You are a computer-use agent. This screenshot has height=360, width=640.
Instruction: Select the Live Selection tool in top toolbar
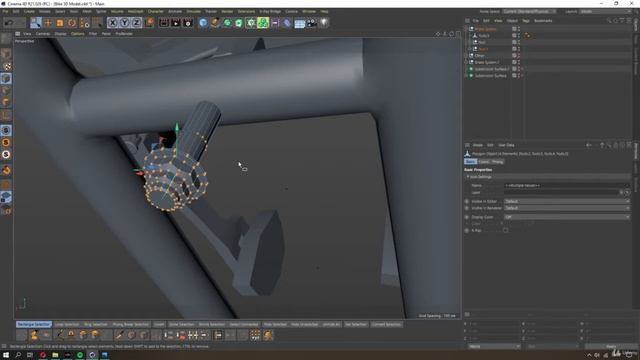[x=36, y=23]
